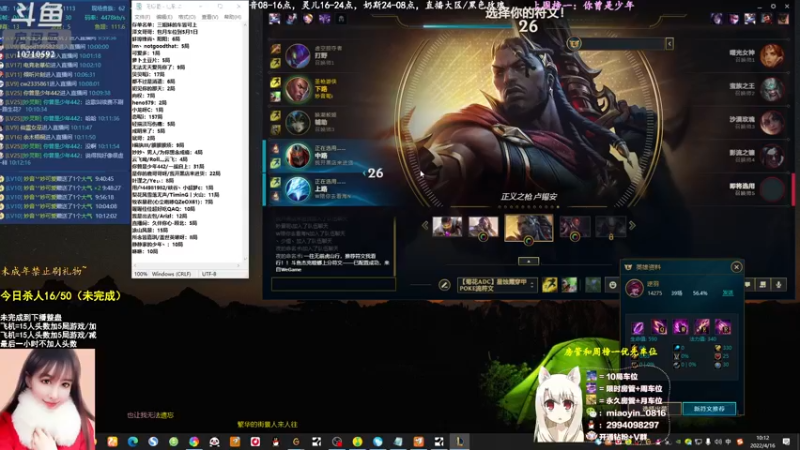Viewport: 800px width, 450px height.
Task: Click first enemy team champion portrait
Action: click(772, 56)
